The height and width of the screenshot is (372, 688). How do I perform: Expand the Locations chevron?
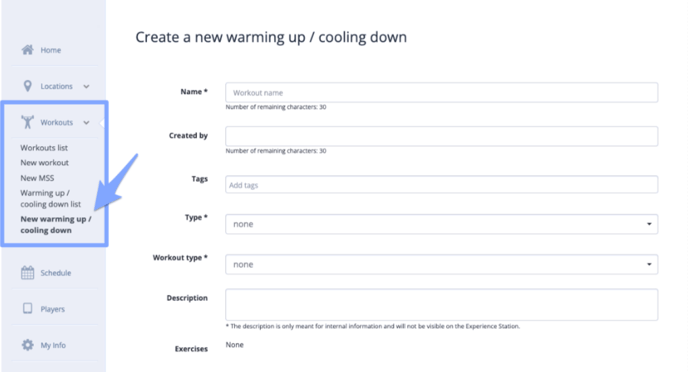[x=86, y=86]
